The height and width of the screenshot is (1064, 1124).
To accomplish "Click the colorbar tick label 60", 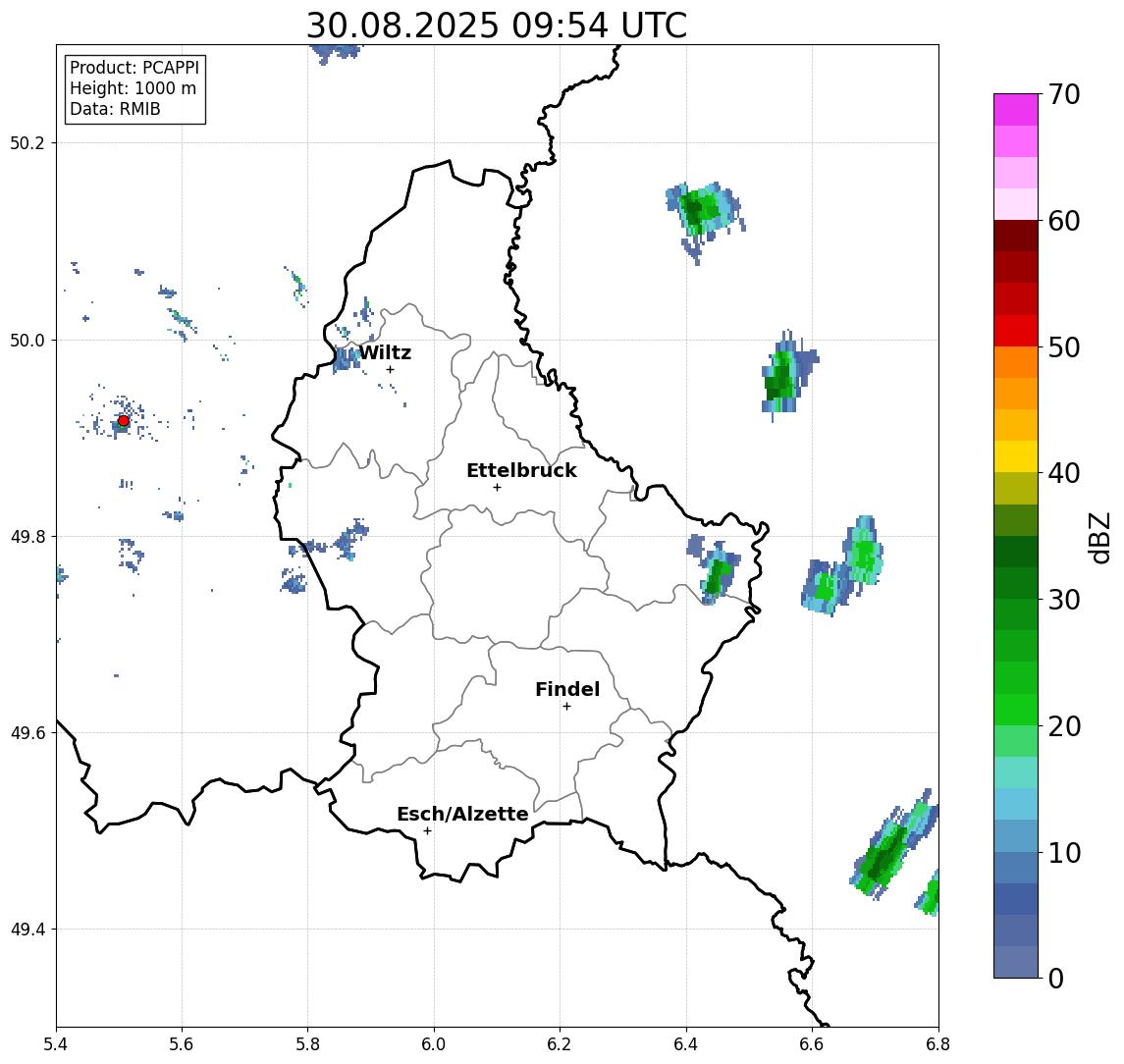I will point(1063,221).
